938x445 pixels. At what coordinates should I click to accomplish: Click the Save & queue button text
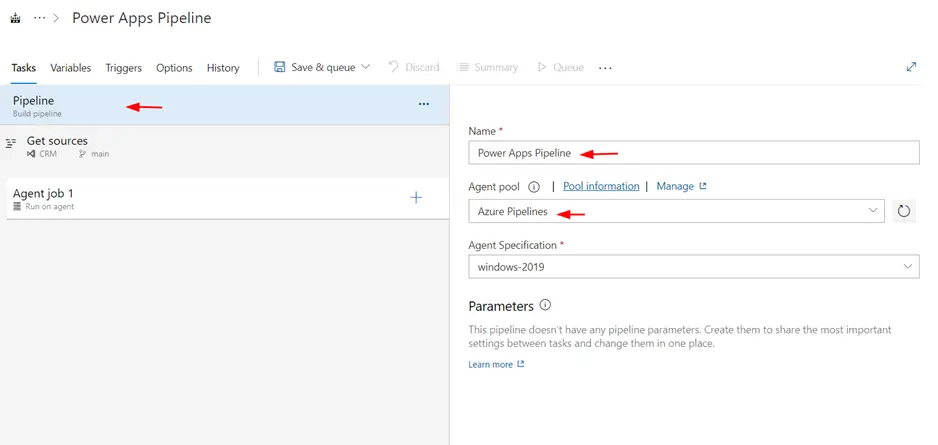pos(323,67)
